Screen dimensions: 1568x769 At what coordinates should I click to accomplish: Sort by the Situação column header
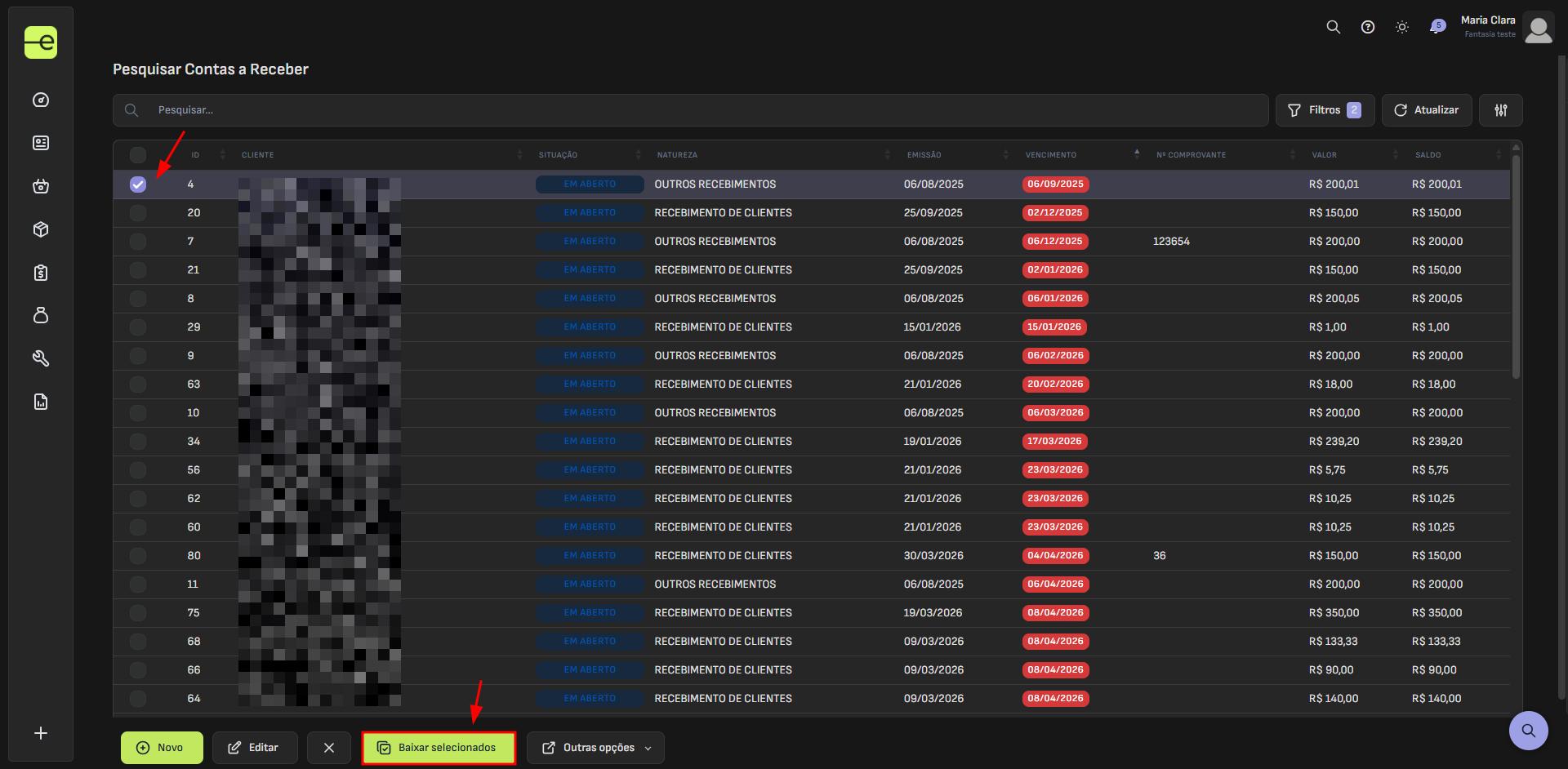point(558,155)
